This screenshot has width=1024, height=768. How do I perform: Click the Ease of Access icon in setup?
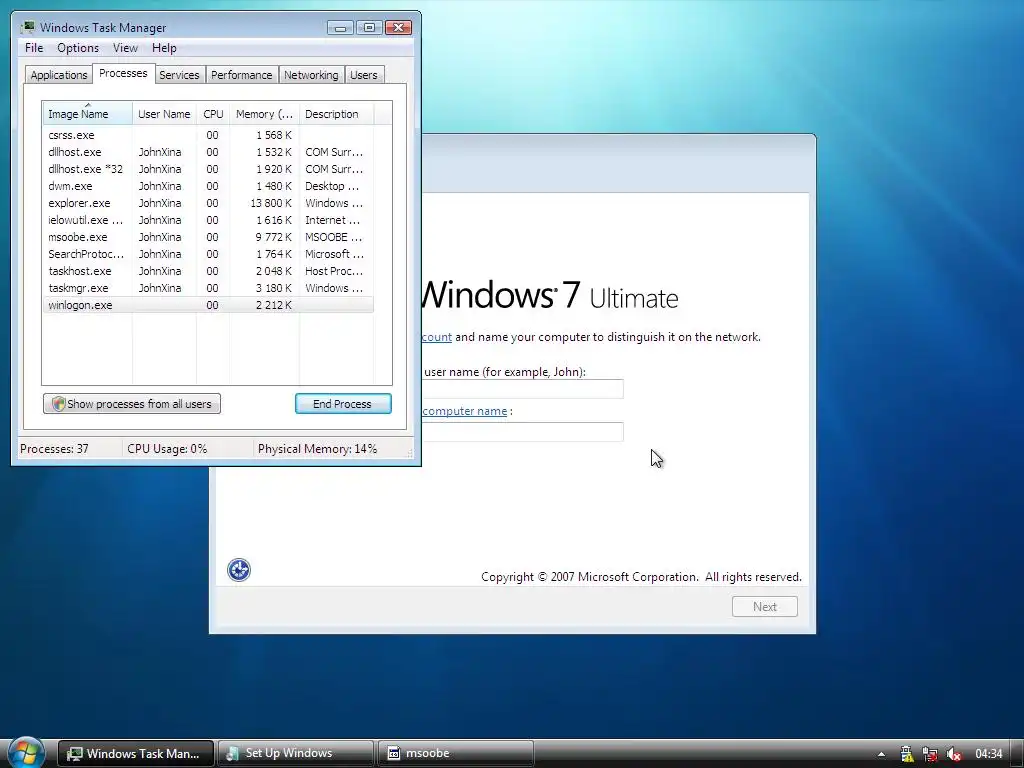click(x=239, y=569)
